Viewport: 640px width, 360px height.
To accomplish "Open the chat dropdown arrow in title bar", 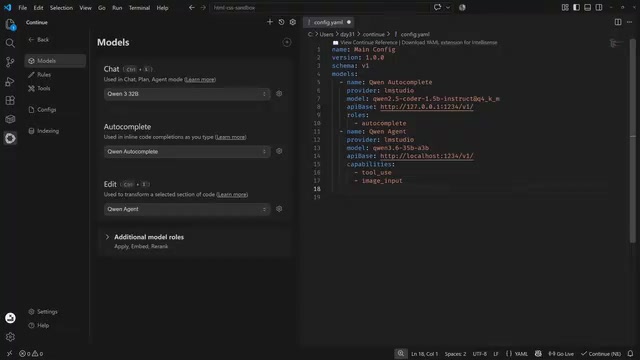I will coord(448,7).
